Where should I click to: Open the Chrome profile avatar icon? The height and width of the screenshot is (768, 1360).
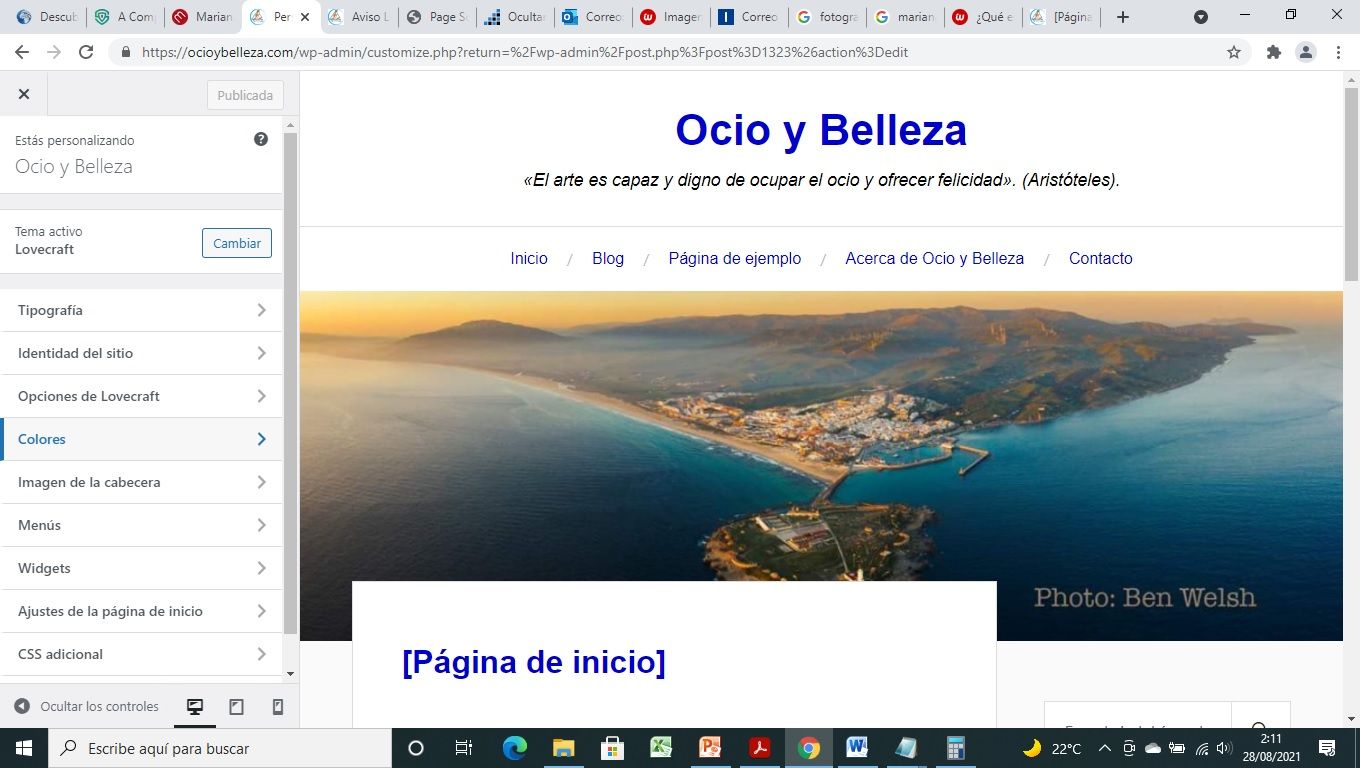[1306, 52]
